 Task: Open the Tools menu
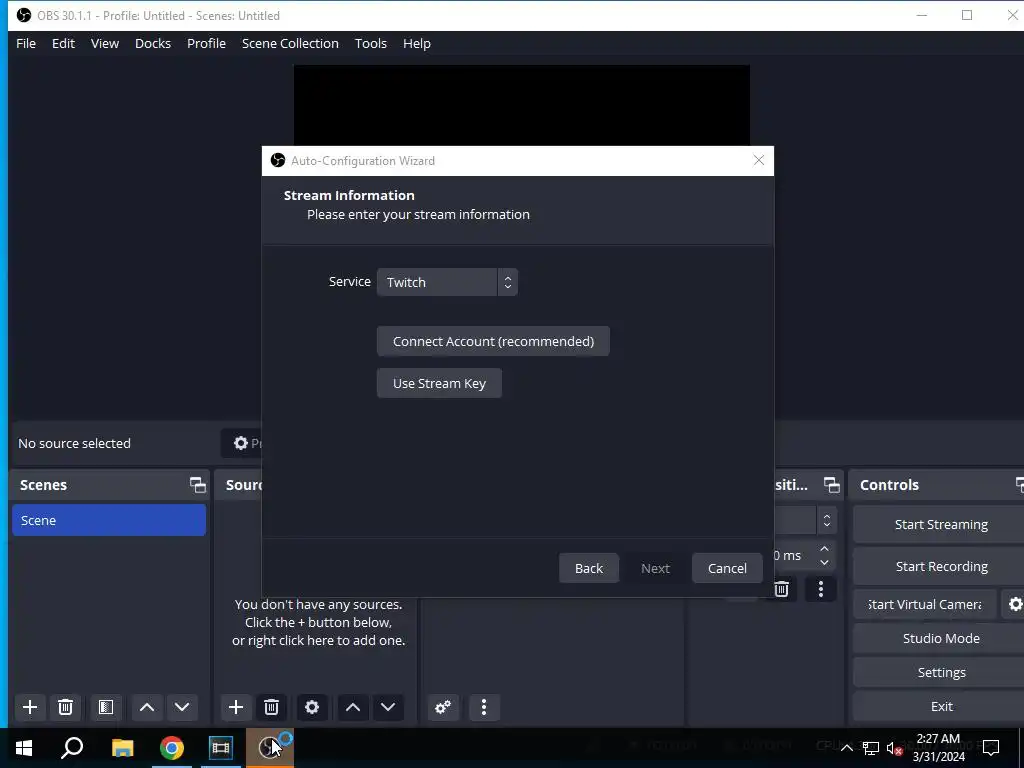pos(371,43)
